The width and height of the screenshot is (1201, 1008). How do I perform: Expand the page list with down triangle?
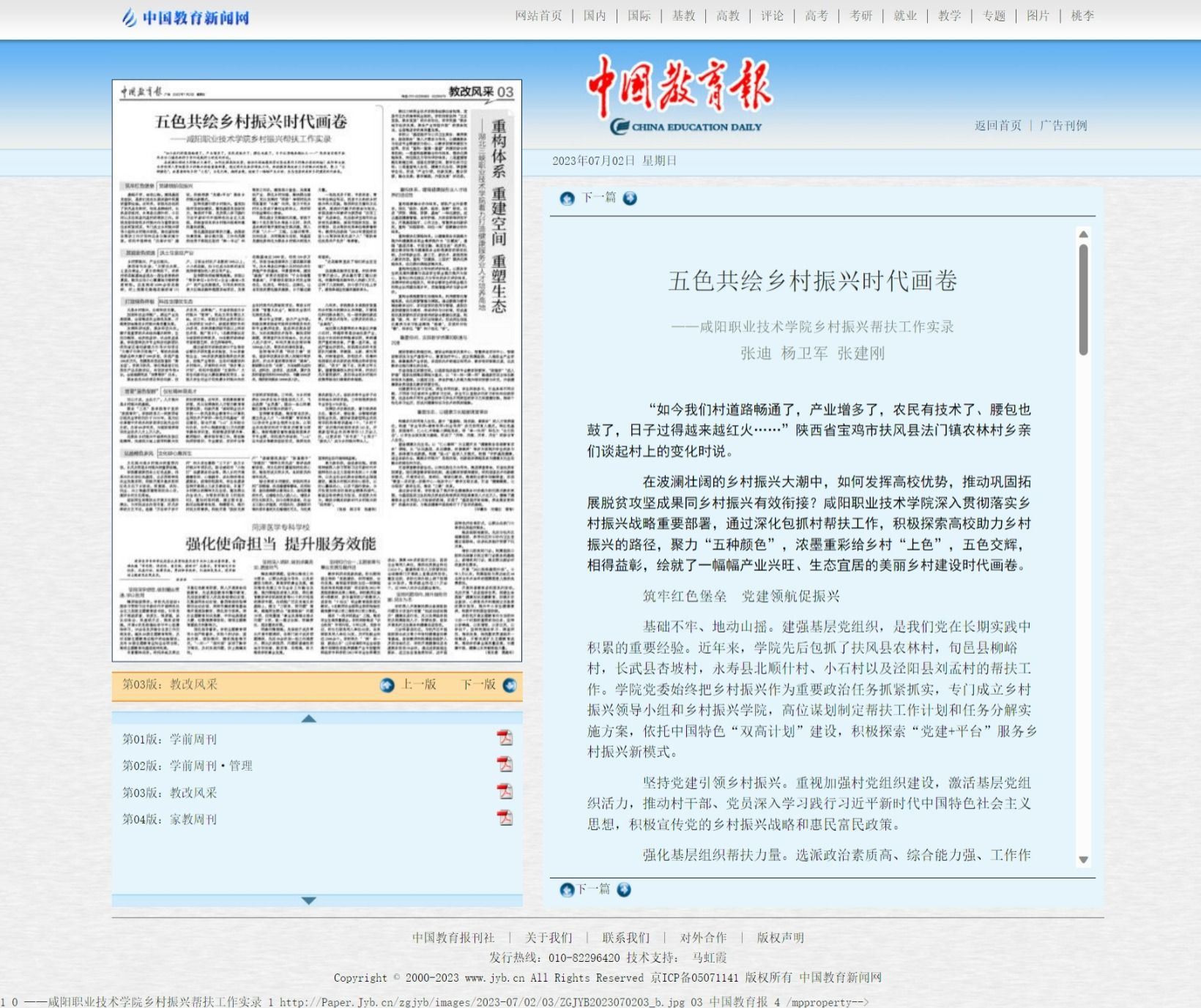coord(309,900)
